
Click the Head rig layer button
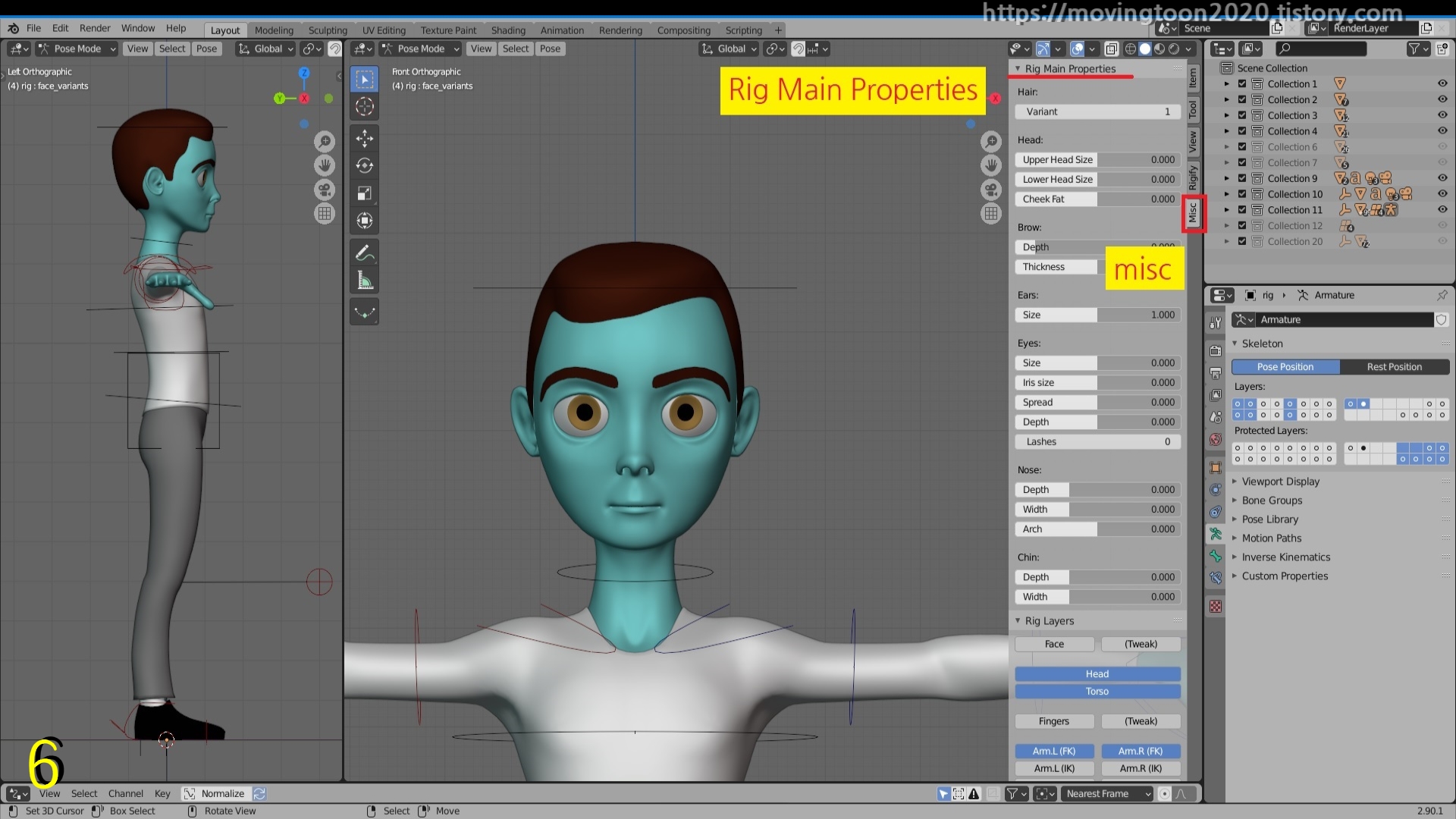pos(1097,674)
